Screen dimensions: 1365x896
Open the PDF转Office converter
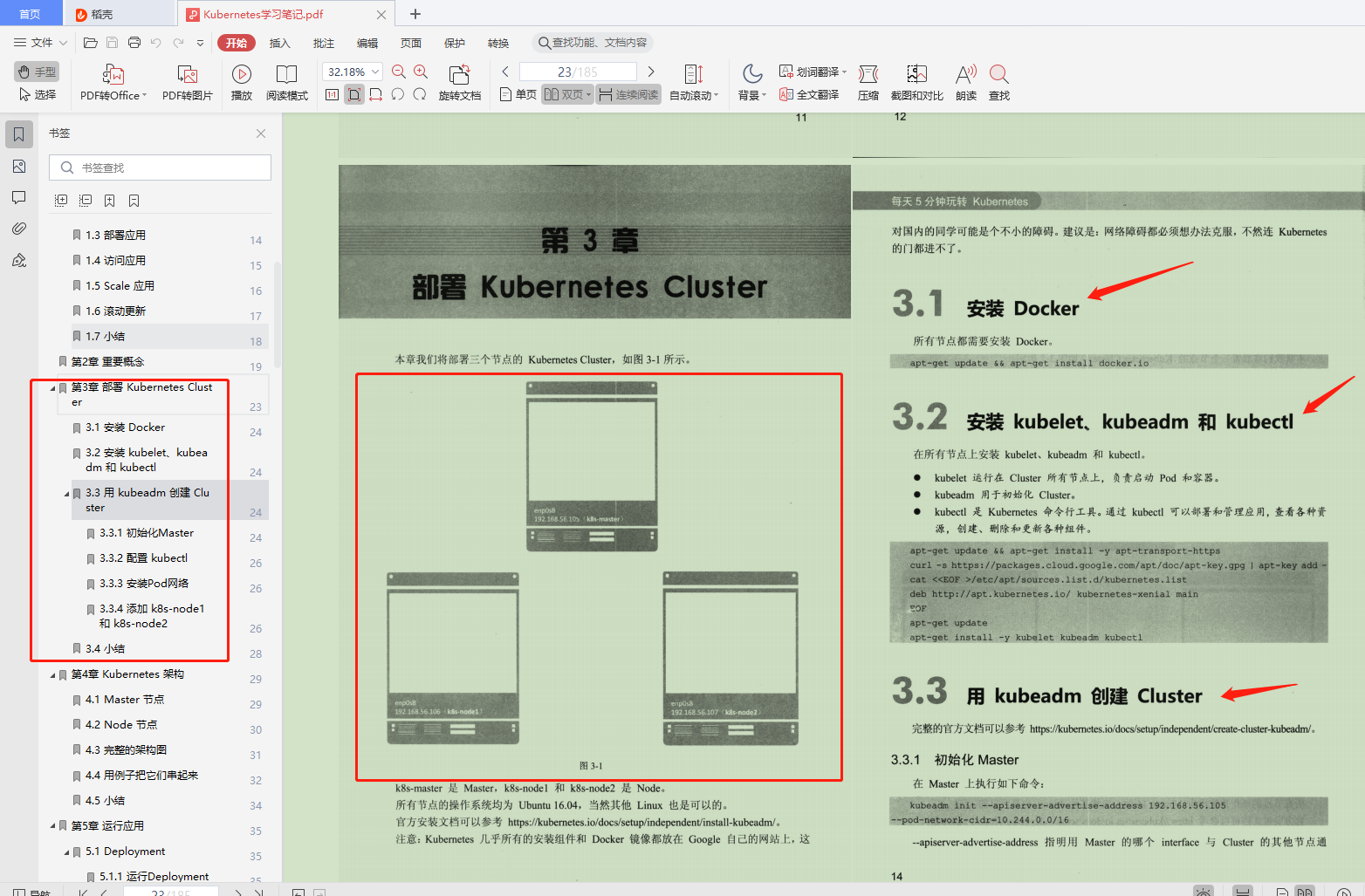(x=113, y=83)
